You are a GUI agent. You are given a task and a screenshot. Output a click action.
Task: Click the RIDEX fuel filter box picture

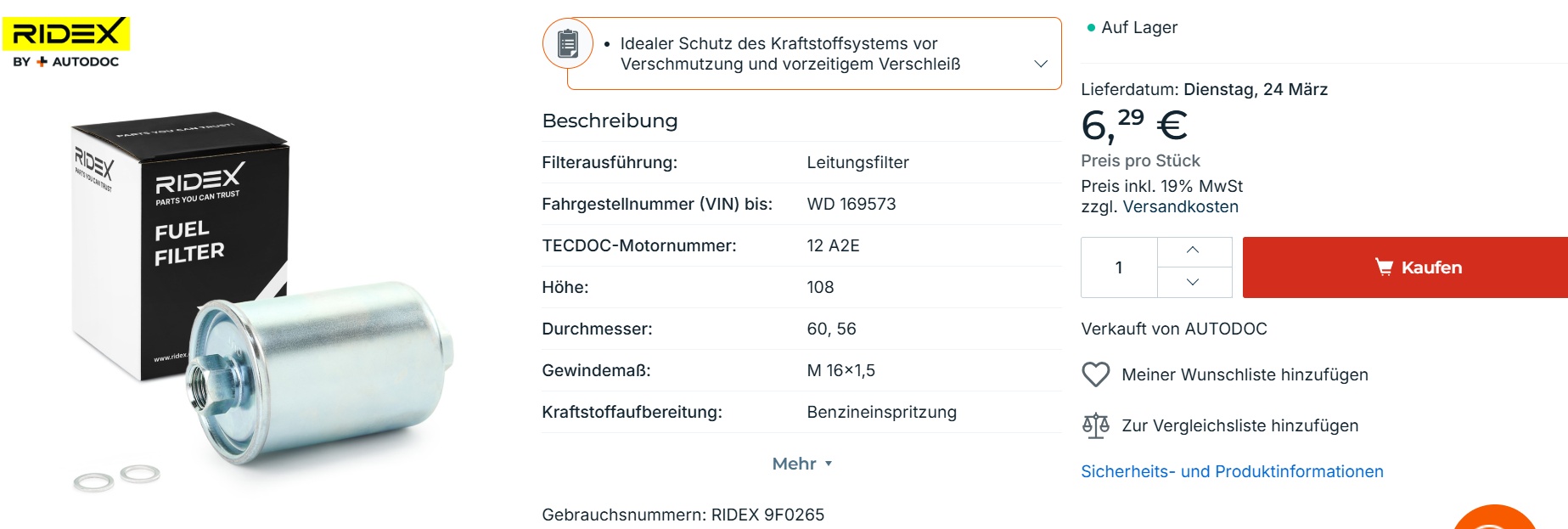[x=183, y=229]
